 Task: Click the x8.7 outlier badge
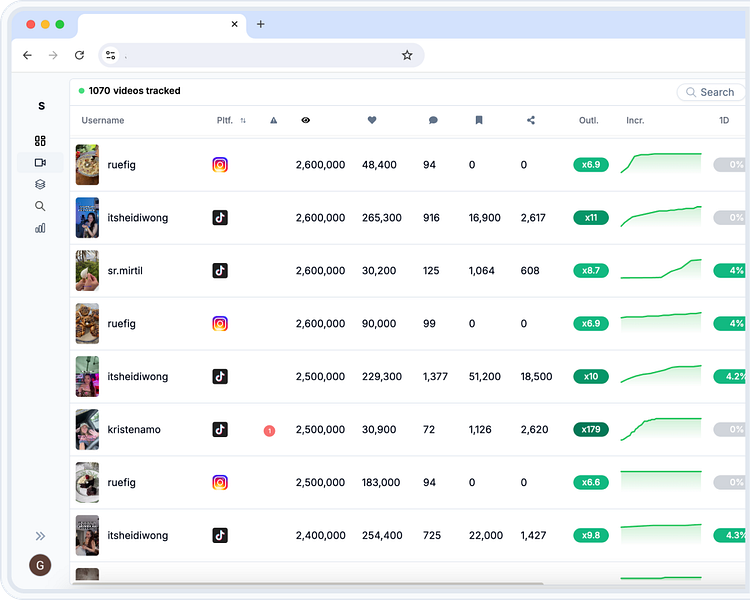coord(591,271)
